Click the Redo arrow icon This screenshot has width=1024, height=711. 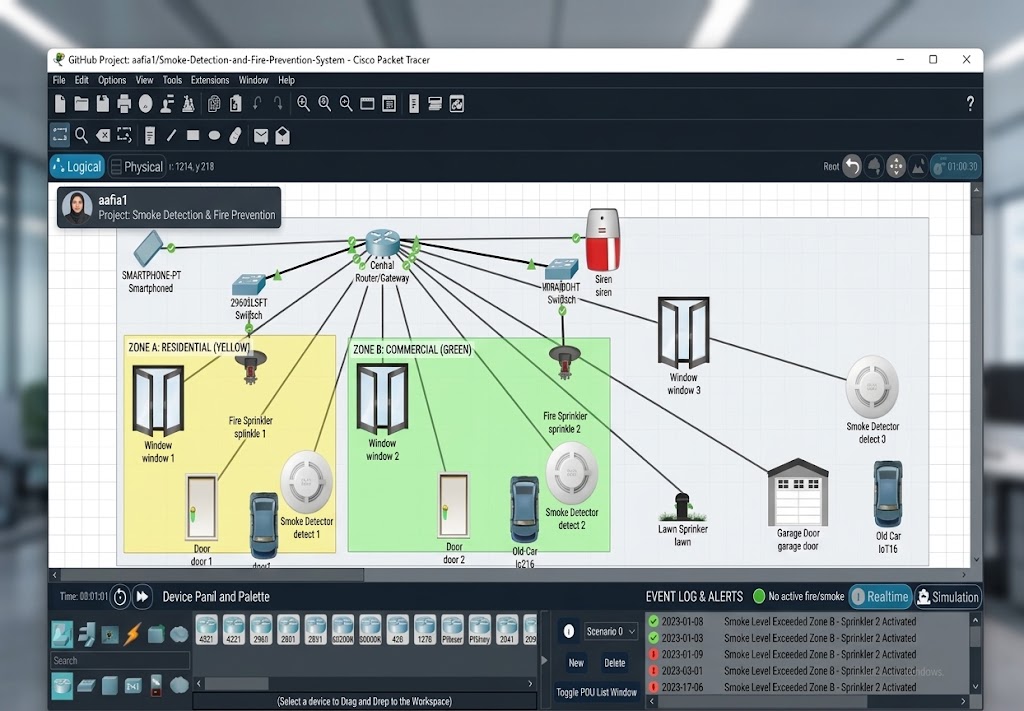tap(279, 104)
